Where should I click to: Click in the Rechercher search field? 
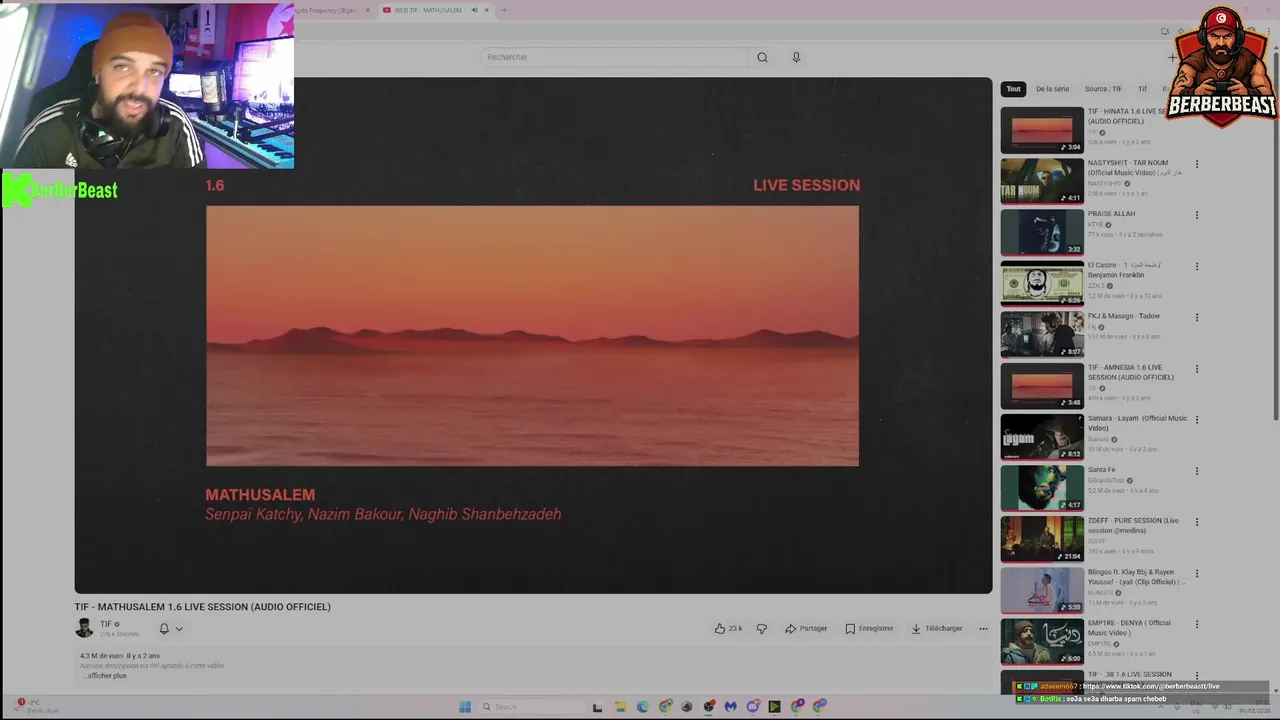(614, 57)
